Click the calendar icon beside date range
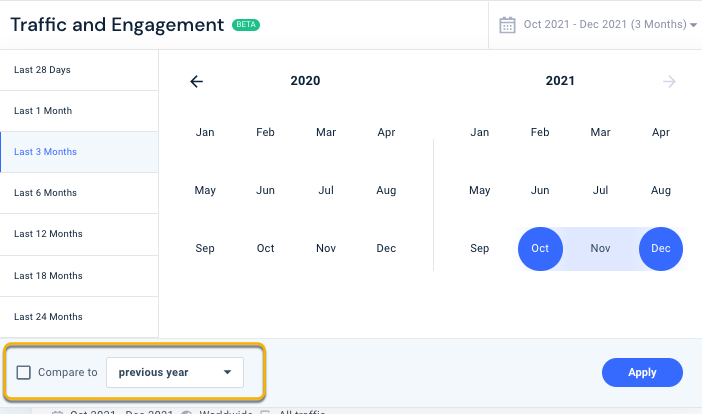 (x=507, y=24)
